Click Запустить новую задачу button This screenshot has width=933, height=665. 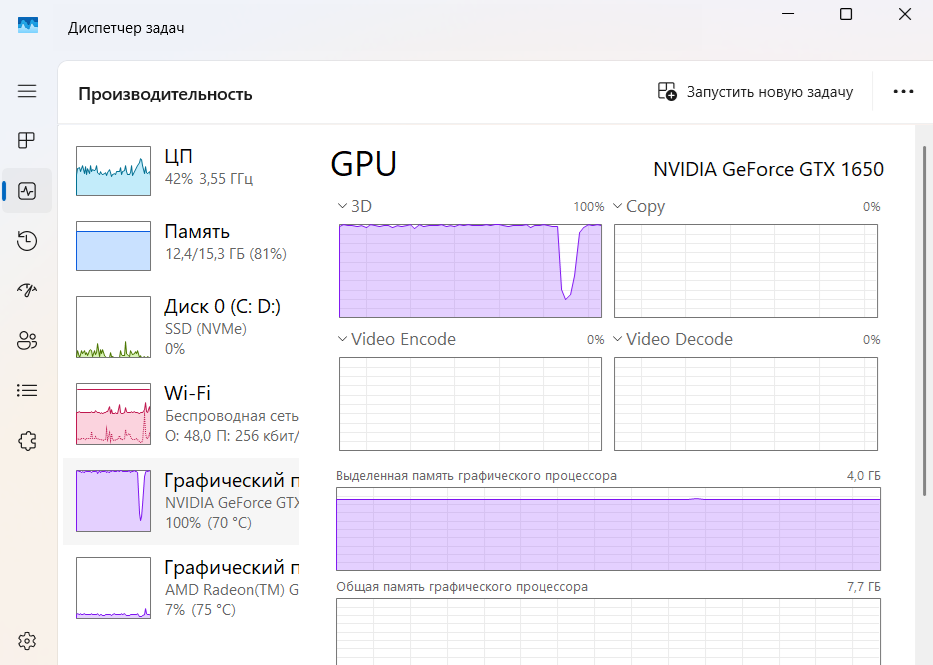756,92
